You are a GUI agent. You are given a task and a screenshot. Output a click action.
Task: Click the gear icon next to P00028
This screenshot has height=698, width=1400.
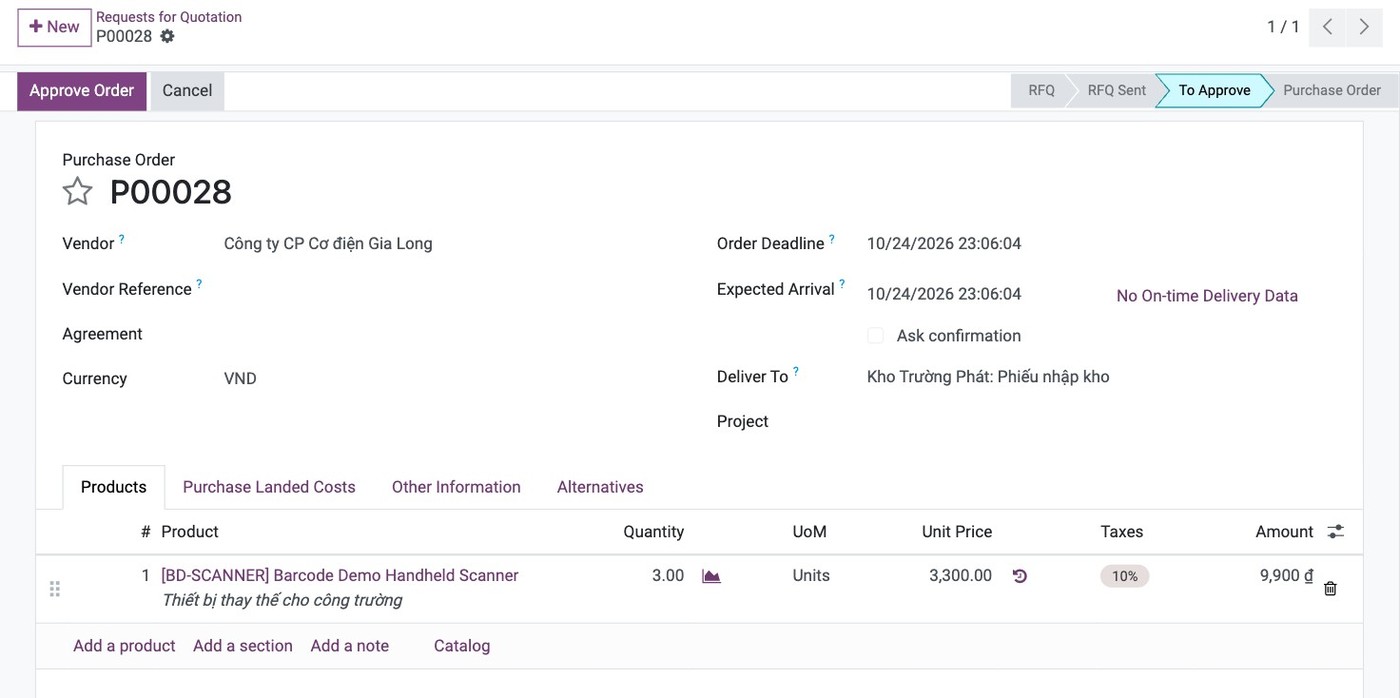pos(167,36)
